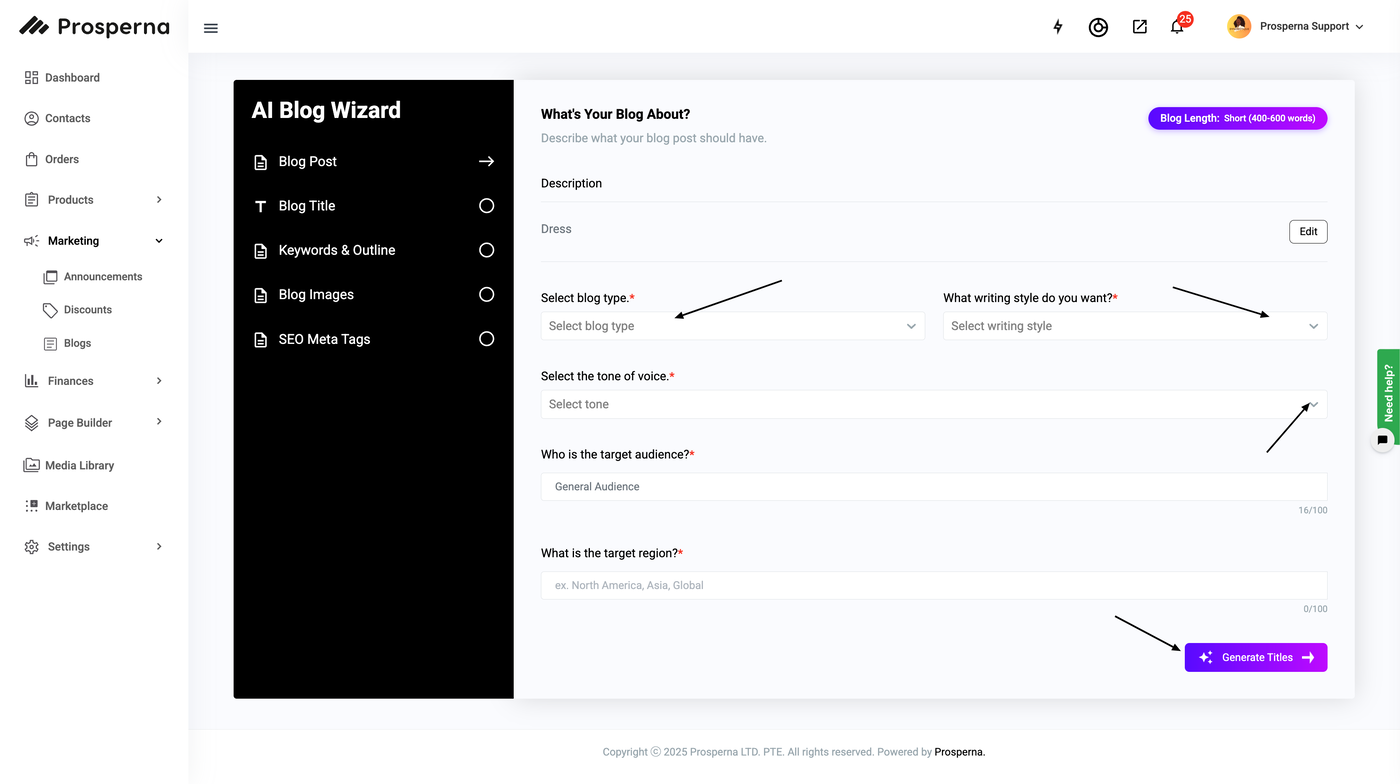Select the Keywords & Outline step circle
The image size is (1400, 784).
click(x=486, y=250)
